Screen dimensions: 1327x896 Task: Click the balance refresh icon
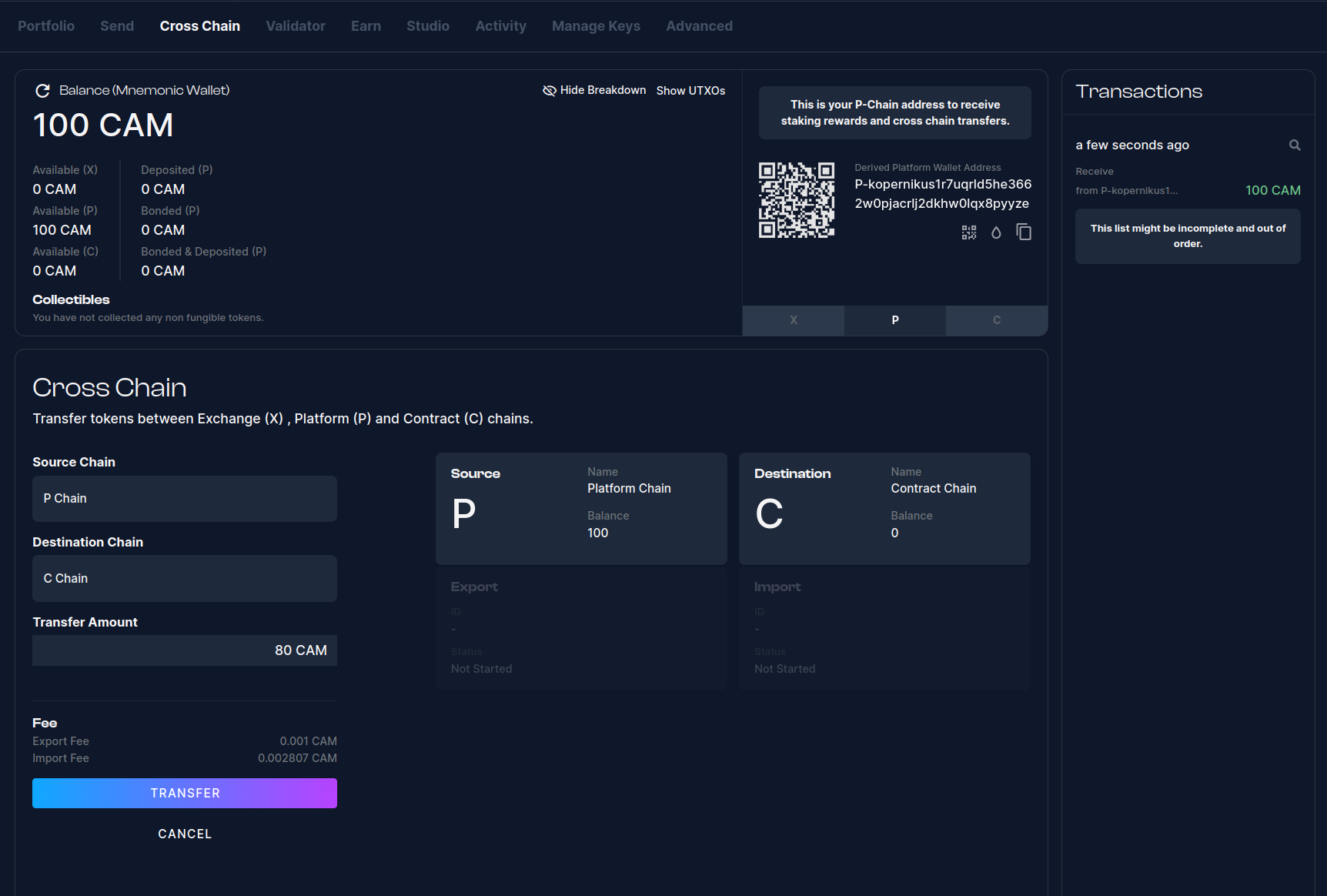42,91
